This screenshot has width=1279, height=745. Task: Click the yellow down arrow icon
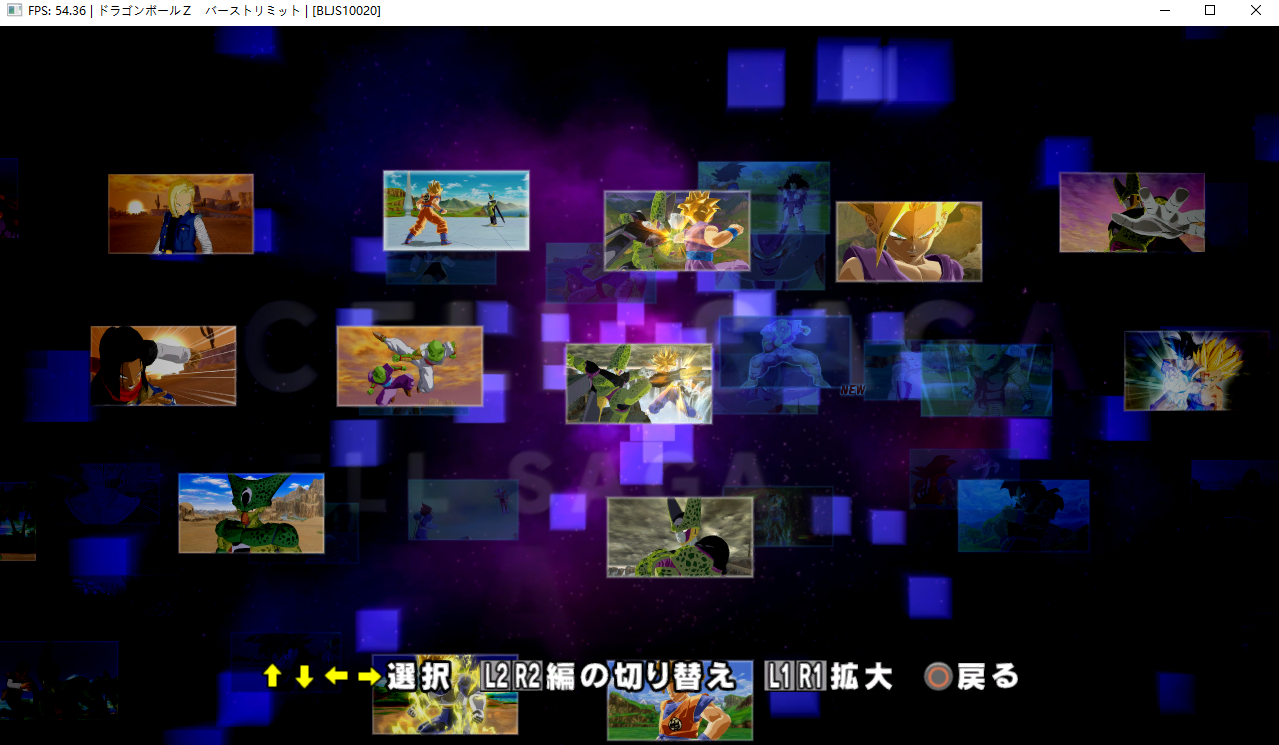pos(304,677)
